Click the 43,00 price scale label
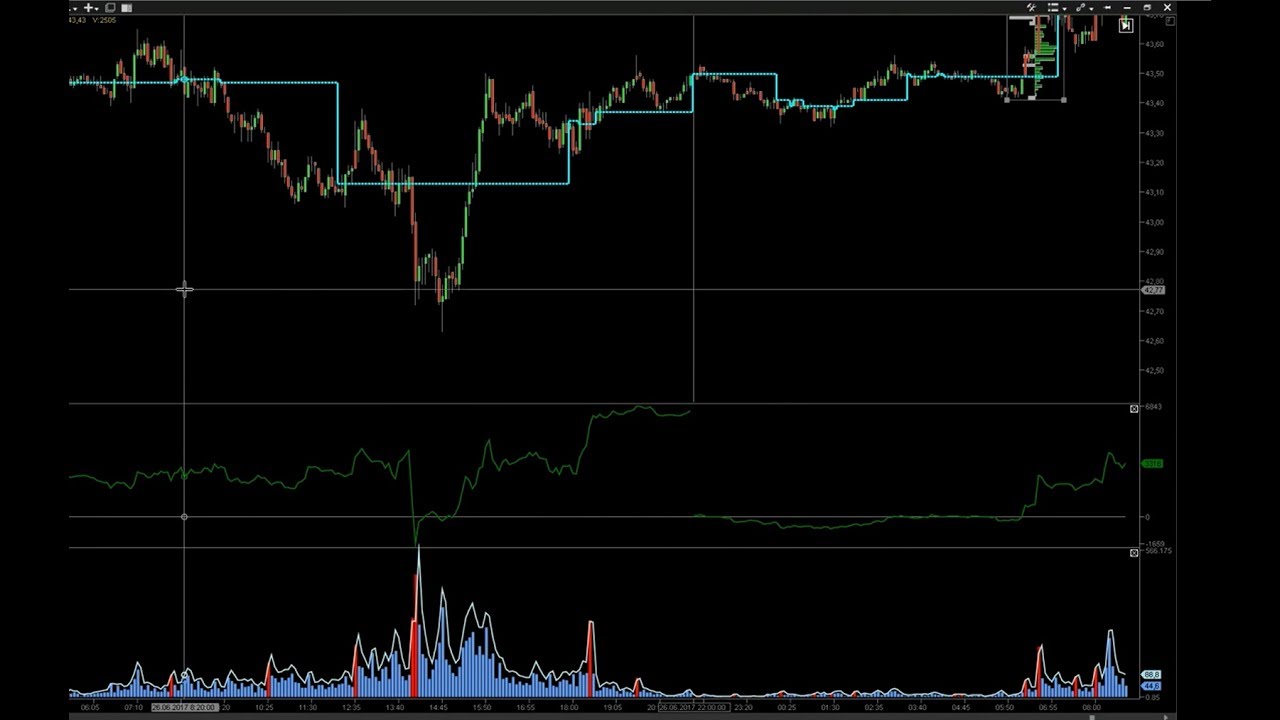Image resolution: width=1280 pixels, height=720 pixels. tap(1154, 222)
